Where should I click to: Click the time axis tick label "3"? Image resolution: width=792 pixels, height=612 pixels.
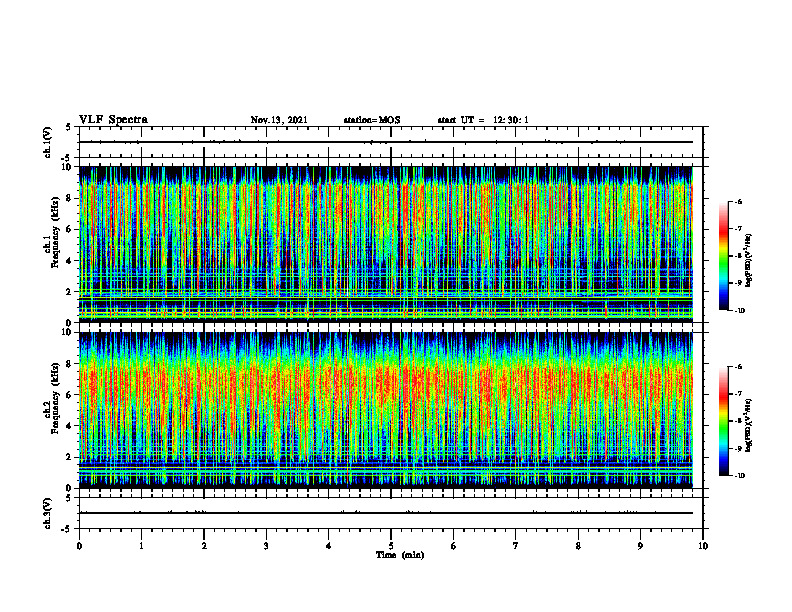(266, 546)
